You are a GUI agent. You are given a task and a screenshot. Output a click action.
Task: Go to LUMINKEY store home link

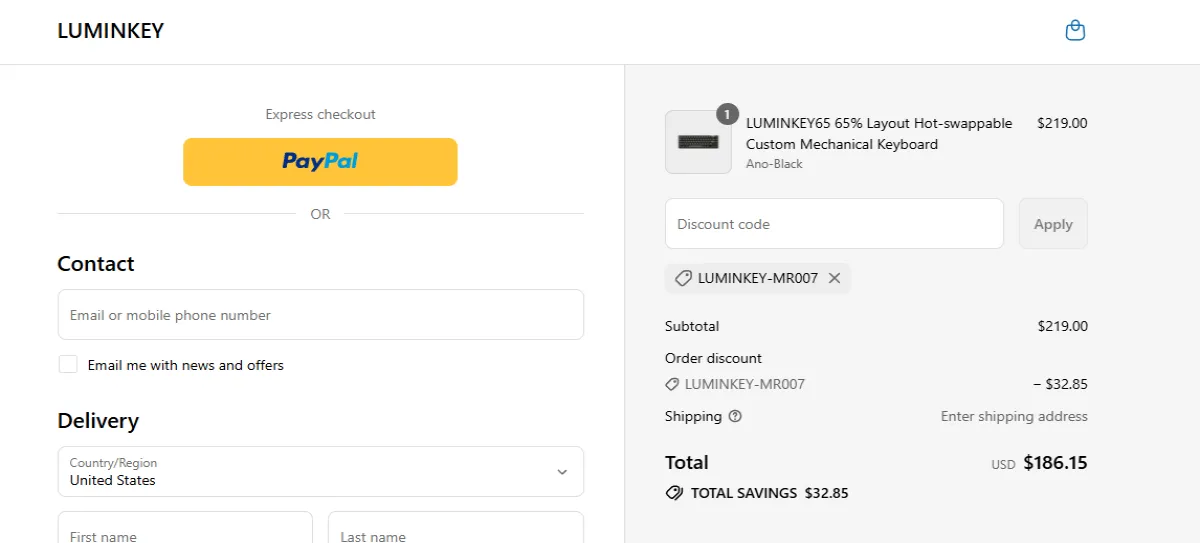[x=111, y=31]
